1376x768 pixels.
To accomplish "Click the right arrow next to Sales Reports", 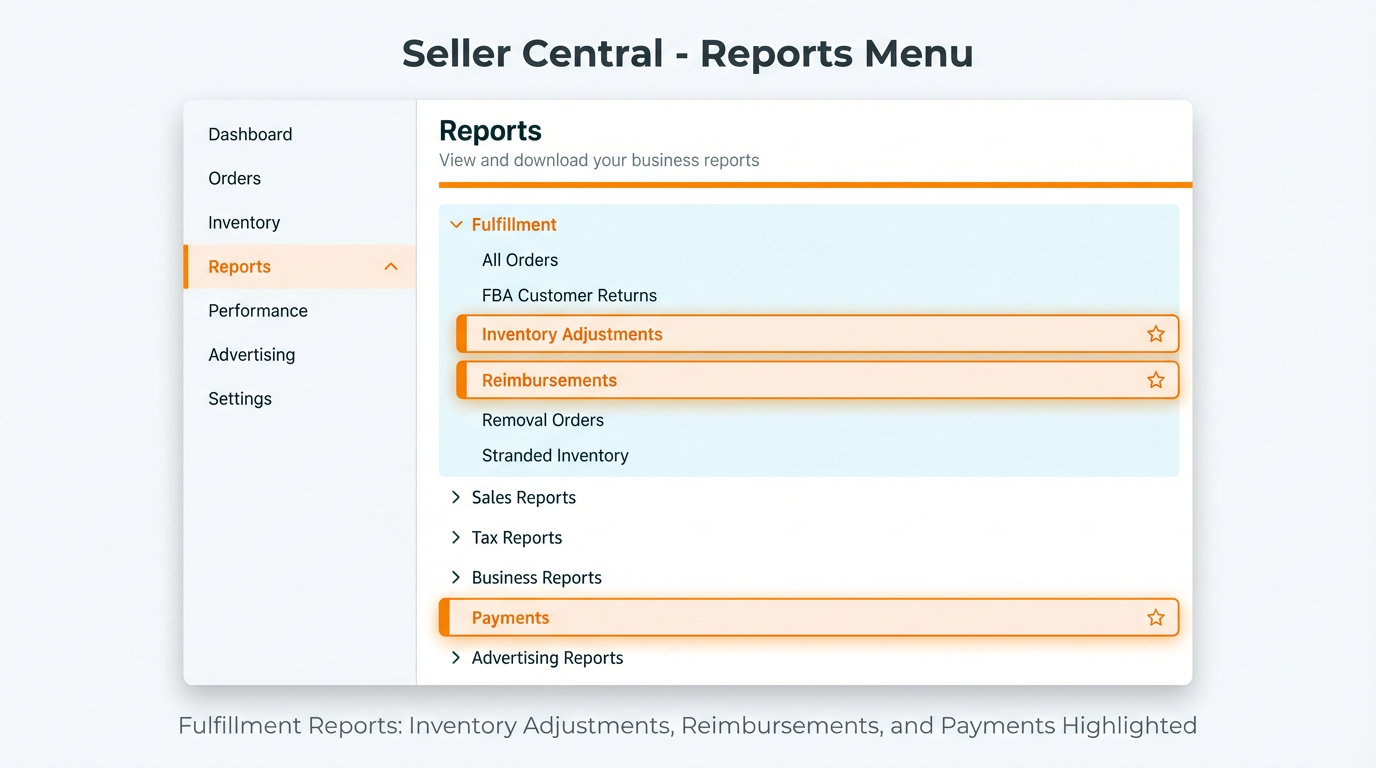I will 456,497.
